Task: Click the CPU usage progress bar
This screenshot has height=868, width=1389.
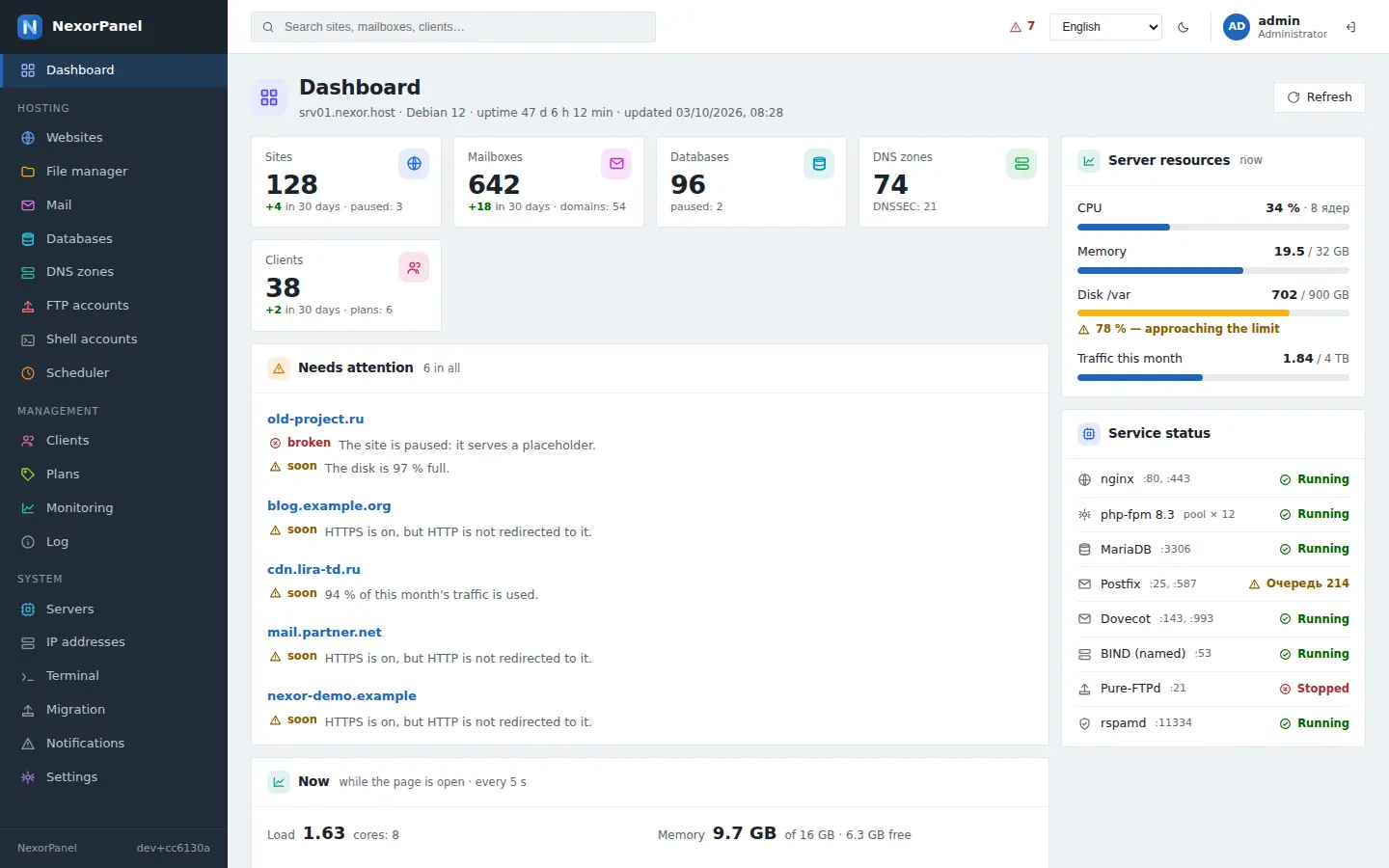Action: click(x=1213, y=228)
